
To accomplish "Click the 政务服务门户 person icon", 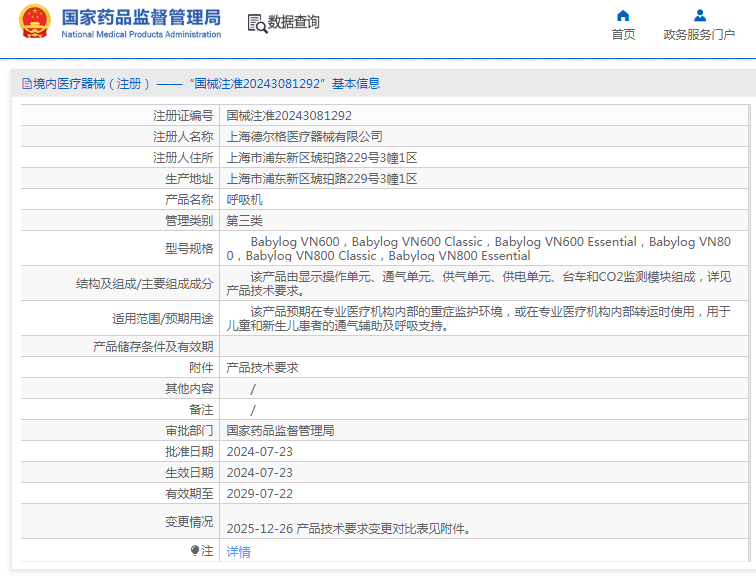I will pyautogui.click(x=699, y=15).
